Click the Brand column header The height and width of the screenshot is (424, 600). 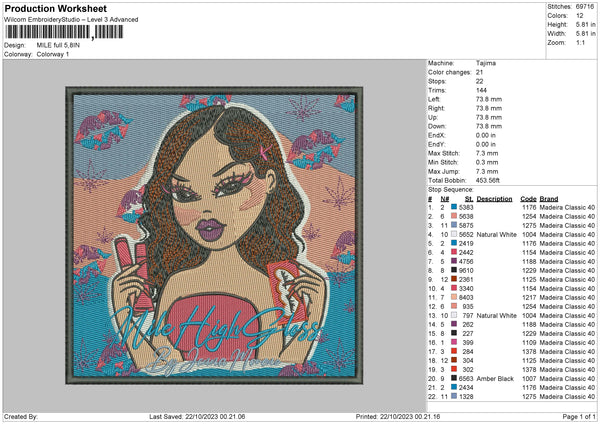(x=549, y=199)
